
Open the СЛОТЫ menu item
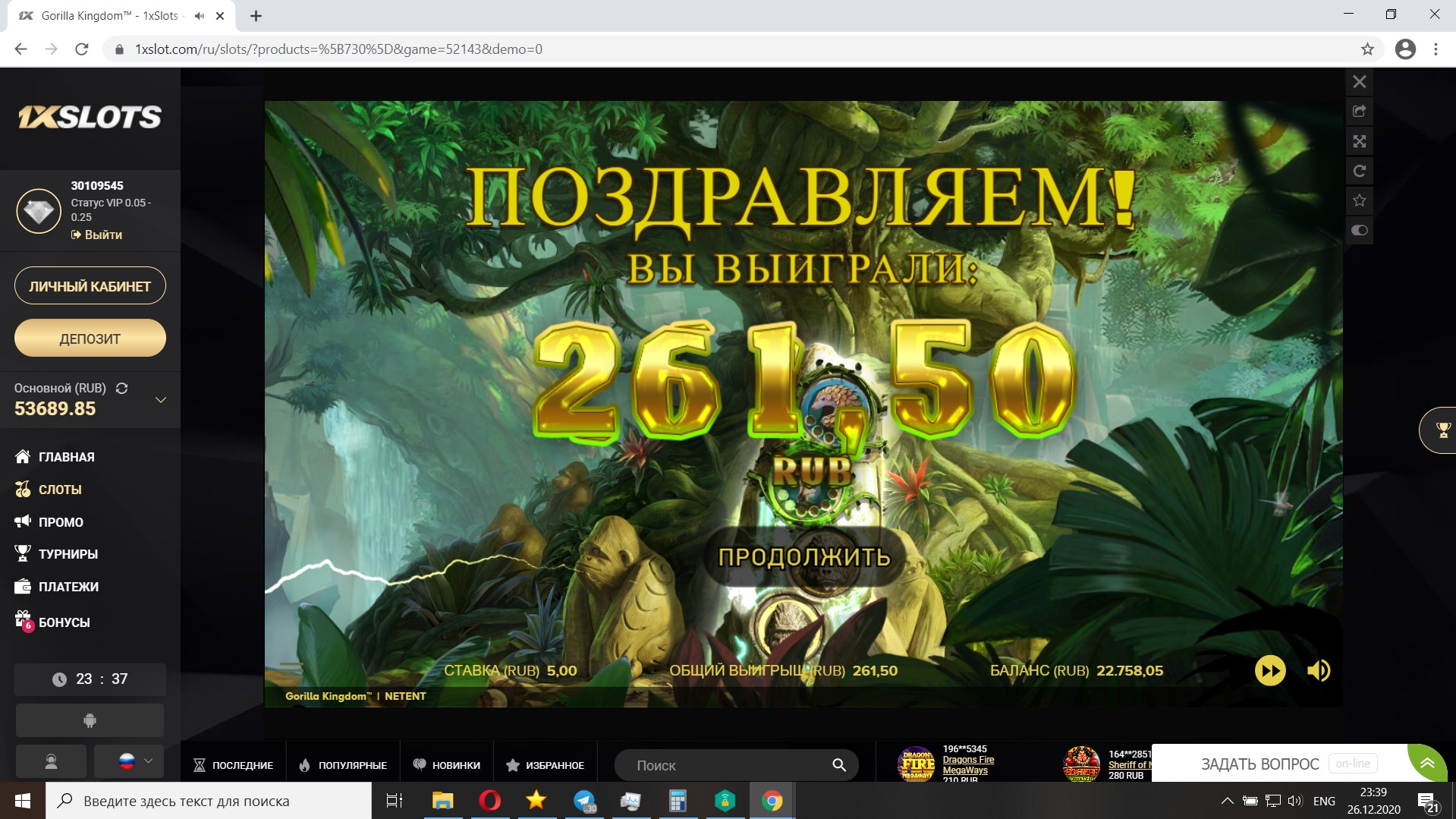pos(60,490)
